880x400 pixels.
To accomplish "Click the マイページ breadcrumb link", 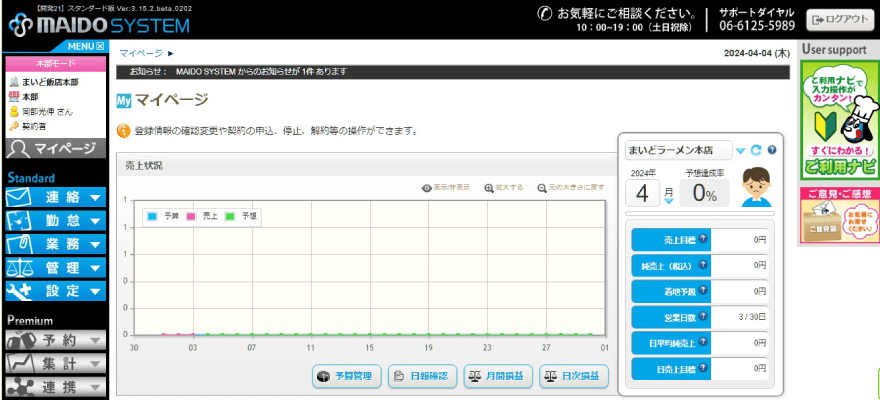I will [141, 53].
